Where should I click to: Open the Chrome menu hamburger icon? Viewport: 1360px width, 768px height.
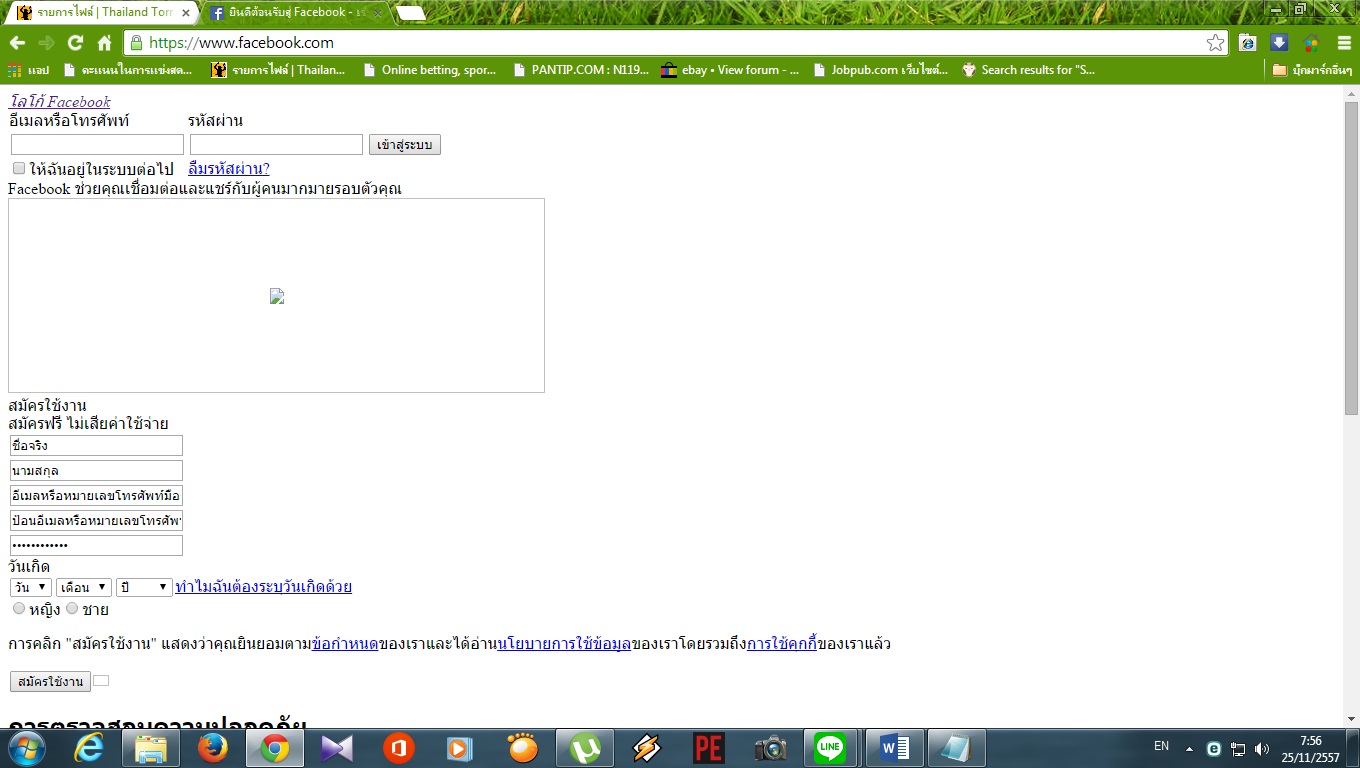[1343, 43]
